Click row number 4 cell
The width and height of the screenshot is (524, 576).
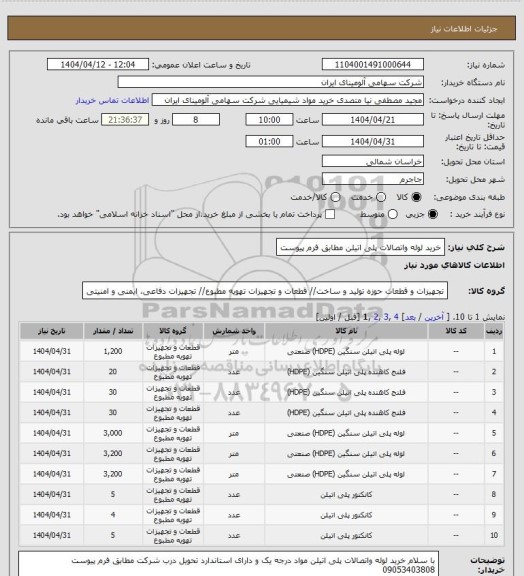click(x=494, y=413)
